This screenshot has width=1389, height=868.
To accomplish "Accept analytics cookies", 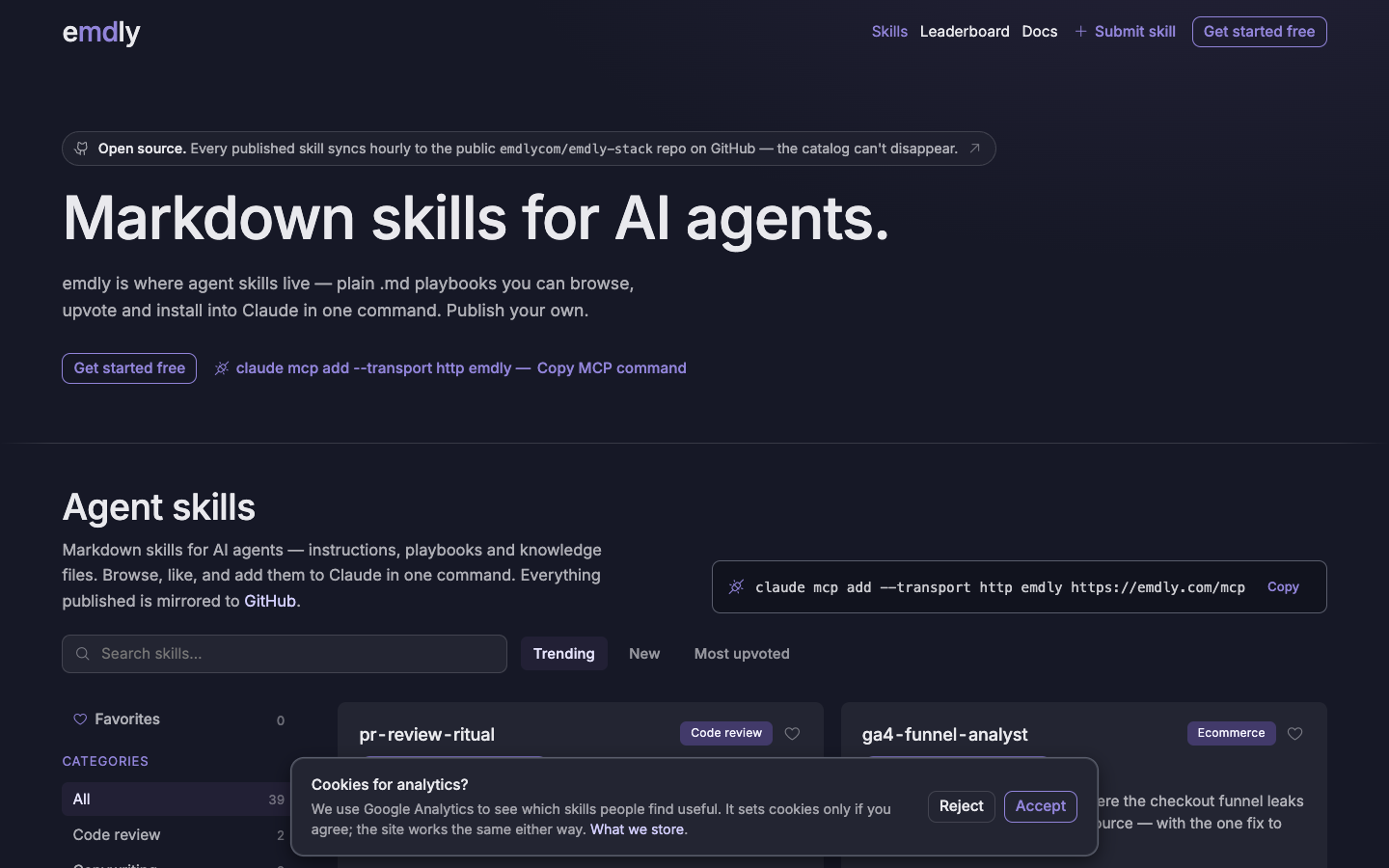I will pos(1041,806).
